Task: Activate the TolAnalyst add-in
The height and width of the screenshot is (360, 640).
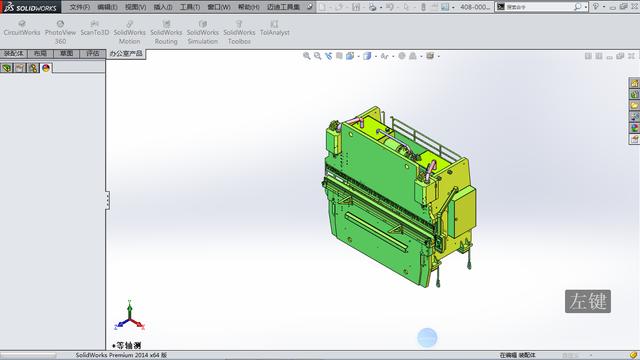Action: coord(275,28)
